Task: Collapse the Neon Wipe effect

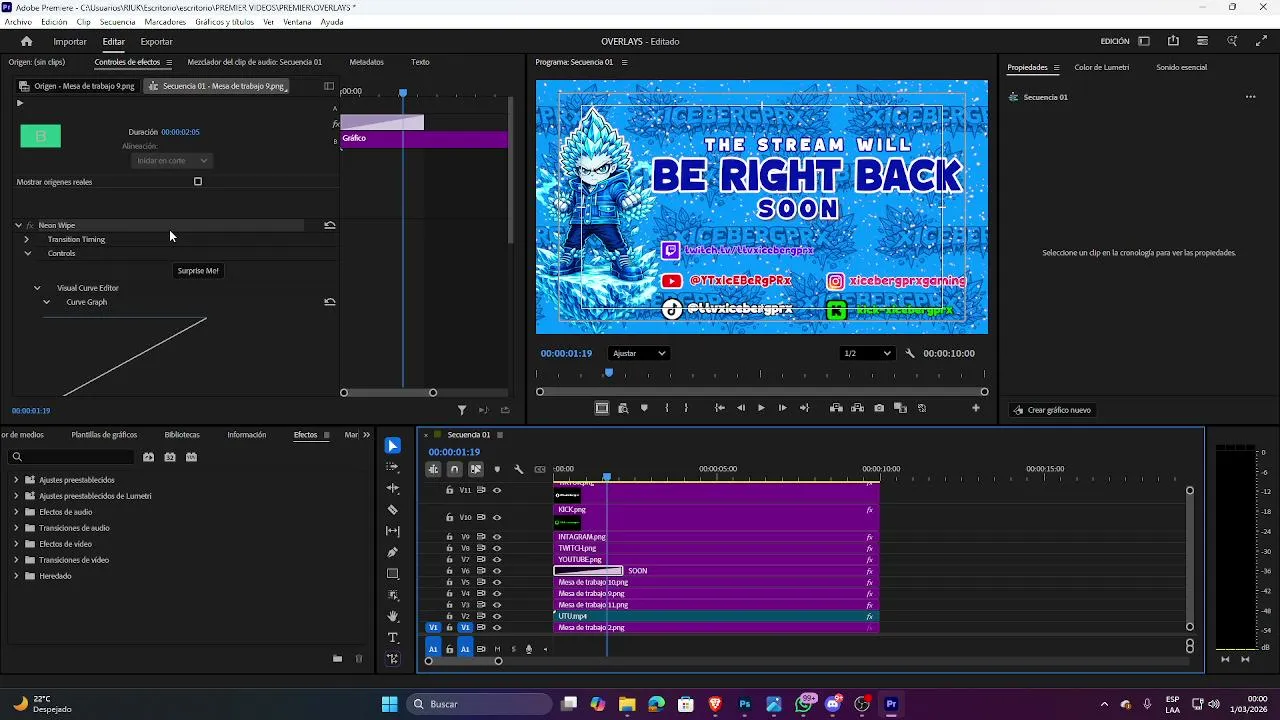Action: [x=18, y=225]
